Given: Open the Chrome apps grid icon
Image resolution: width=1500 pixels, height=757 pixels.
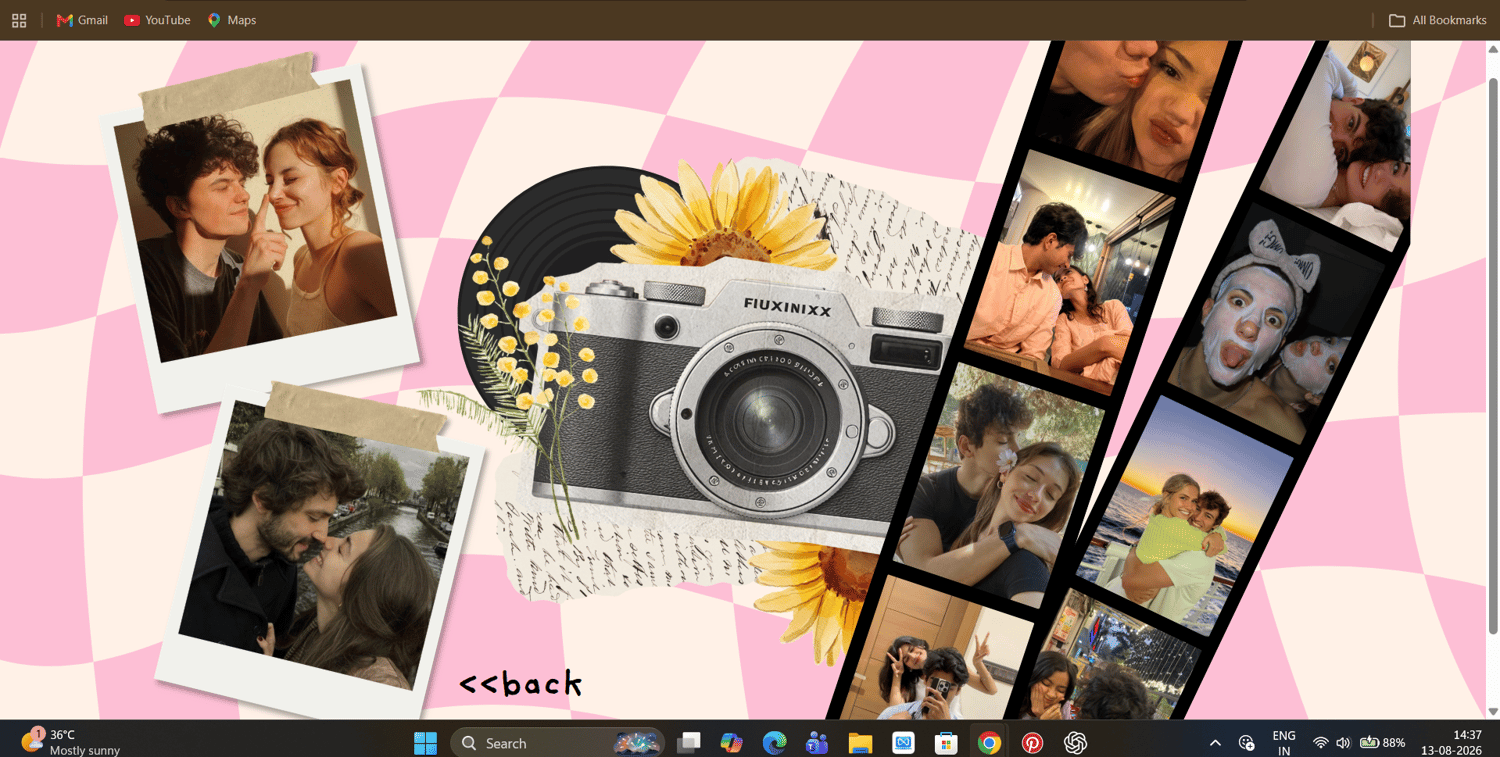Looking at the screenshot, I should [19, 20].
